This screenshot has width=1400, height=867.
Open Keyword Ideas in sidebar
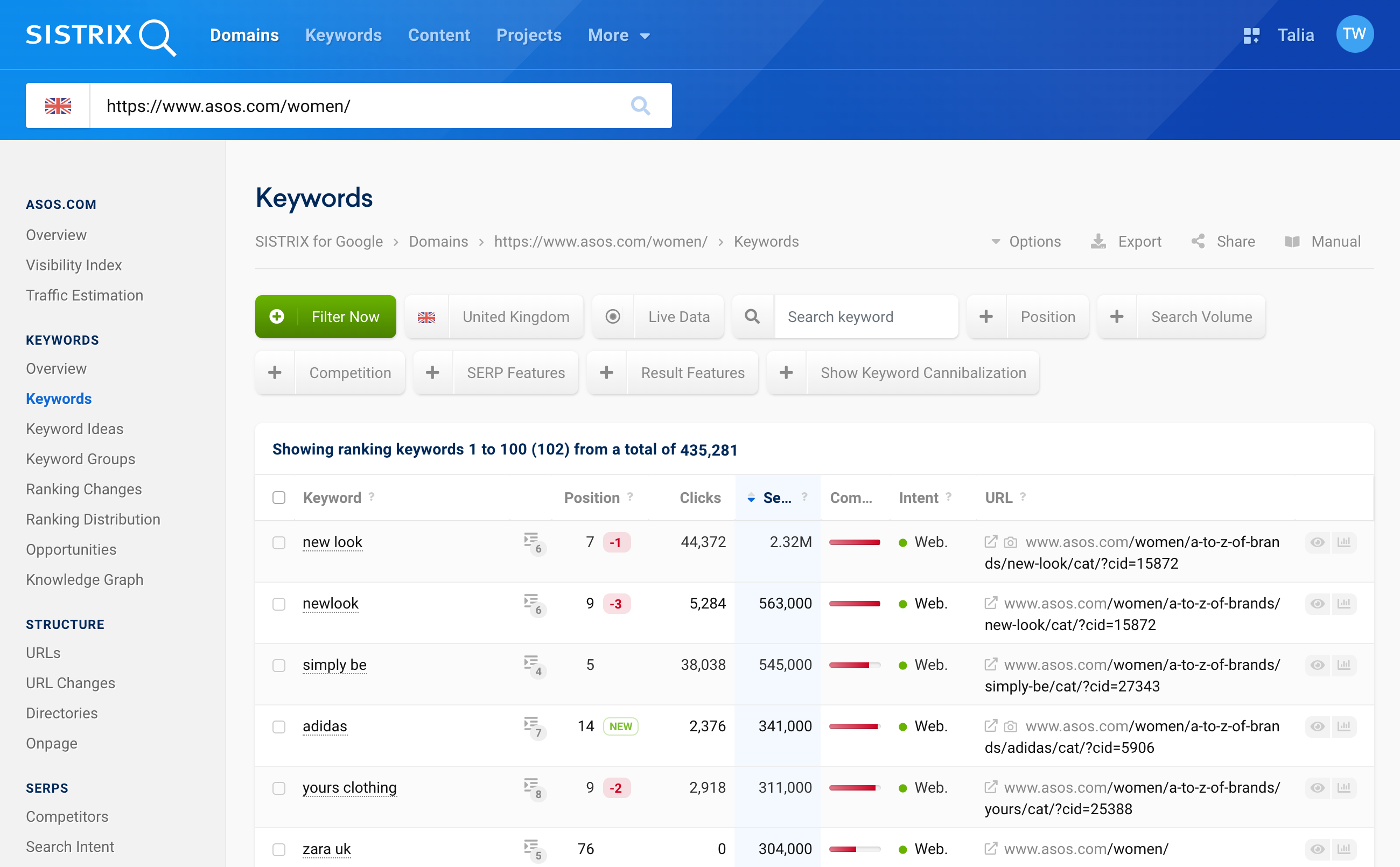(74, 429)
